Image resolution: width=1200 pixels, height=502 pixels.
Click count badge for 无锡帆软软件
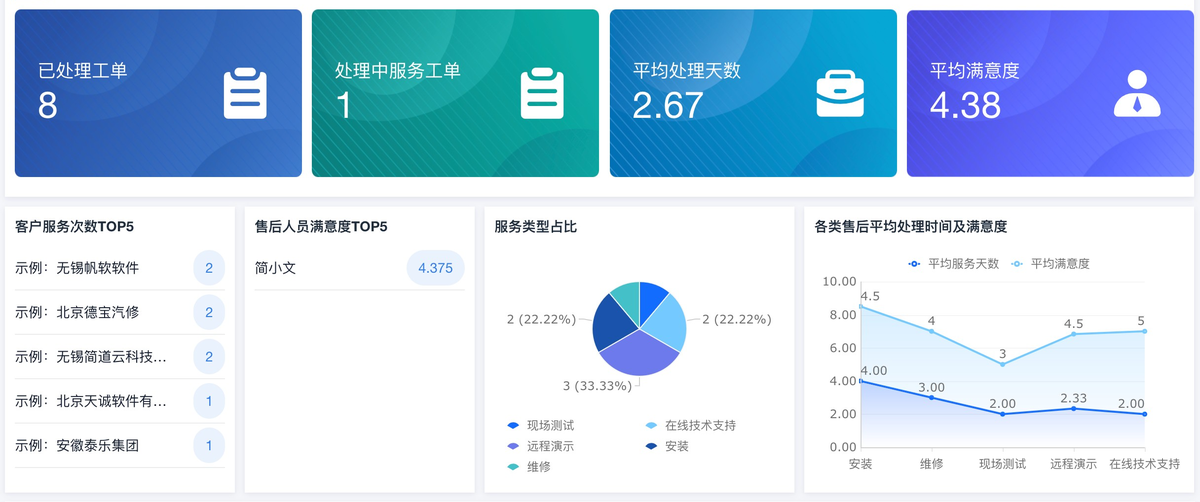[209, 268]
